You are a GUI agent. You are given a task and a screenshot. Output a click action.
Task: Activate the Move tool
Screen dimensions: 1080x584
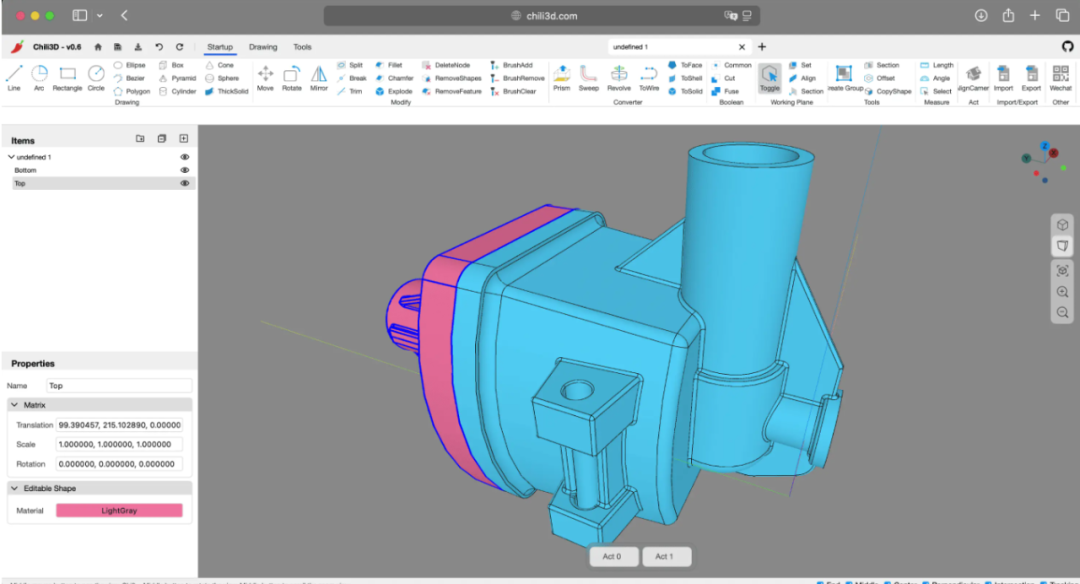click(x=265, y=77)
